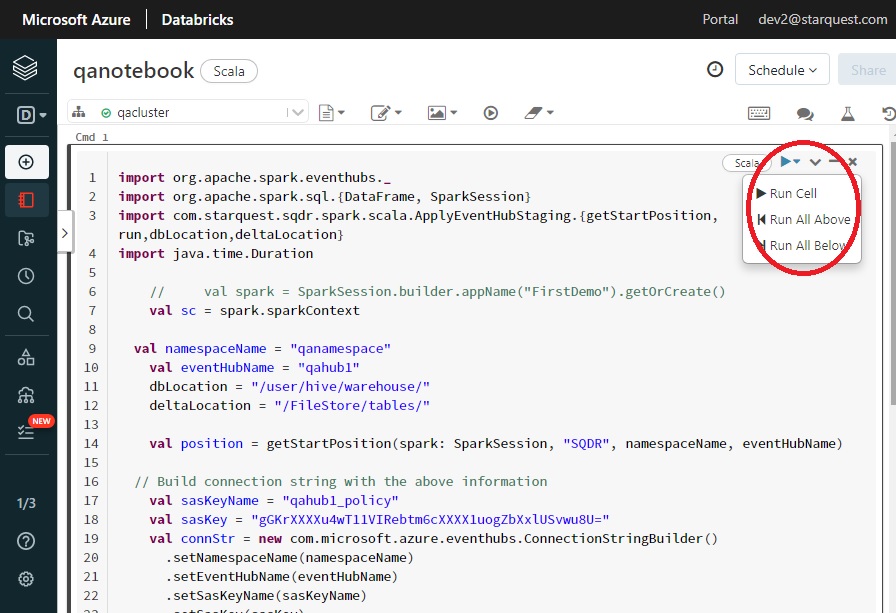
Task: Click the Databricks logo in the sidebar
Action: point(26,68)
